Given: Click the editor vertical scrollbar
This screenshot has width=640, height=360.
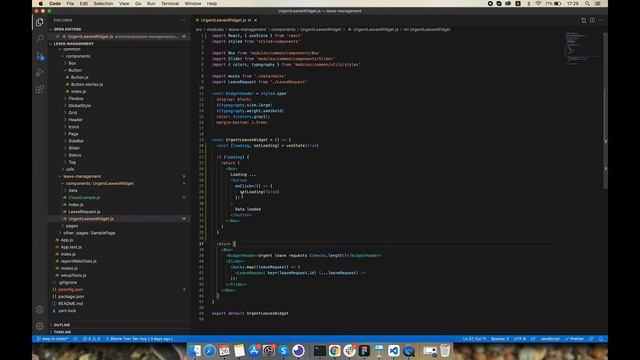Looking at the screenshot, I should [605, 110].
